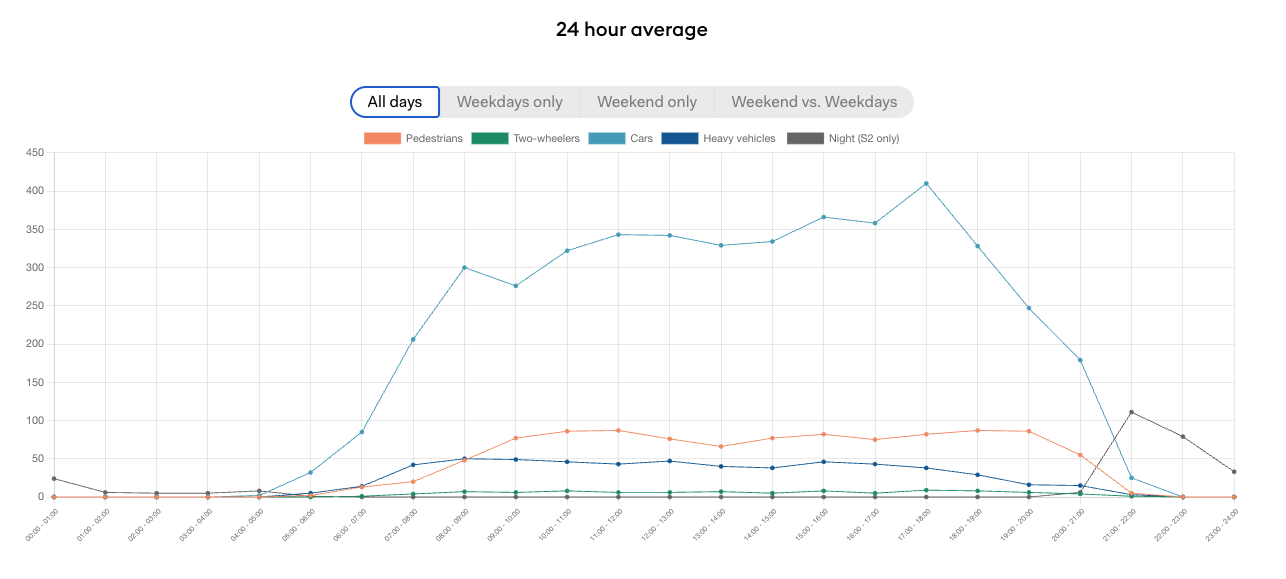The image size is (1286, 579).
Task: Click Pedestrians data point at 11:00 - 12:00
Action: click(618, 430)
